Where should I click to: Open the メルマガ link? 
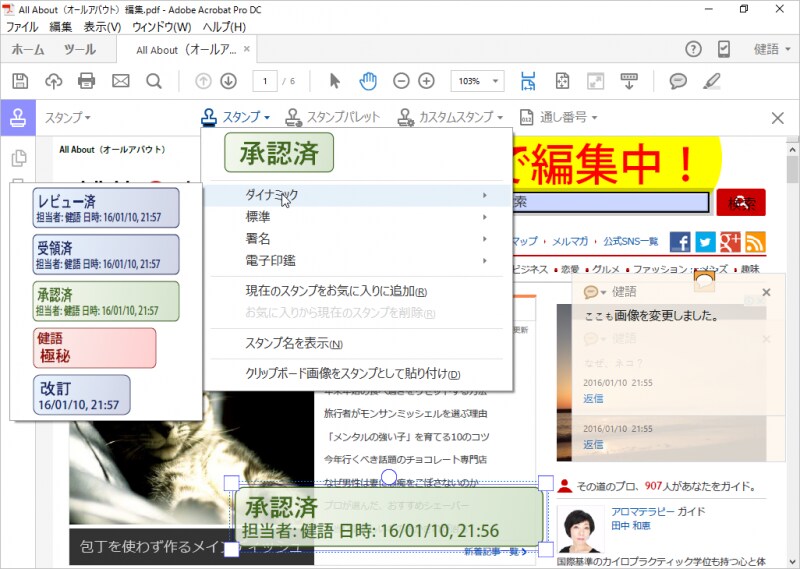coord(569,241)
